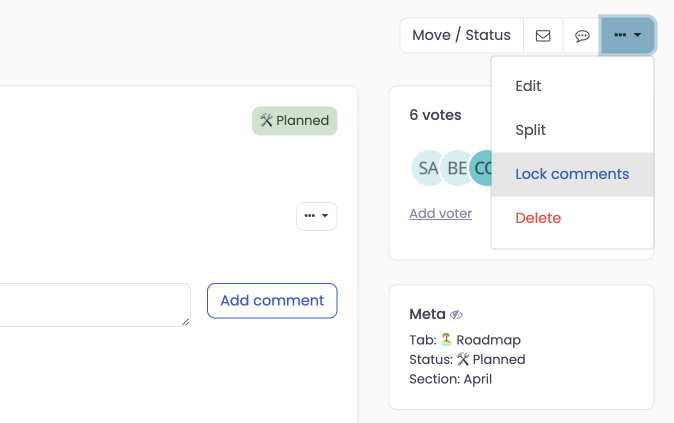674x423 pixels.
Task: Choose Edit from the actions menu
Action: 528,86
